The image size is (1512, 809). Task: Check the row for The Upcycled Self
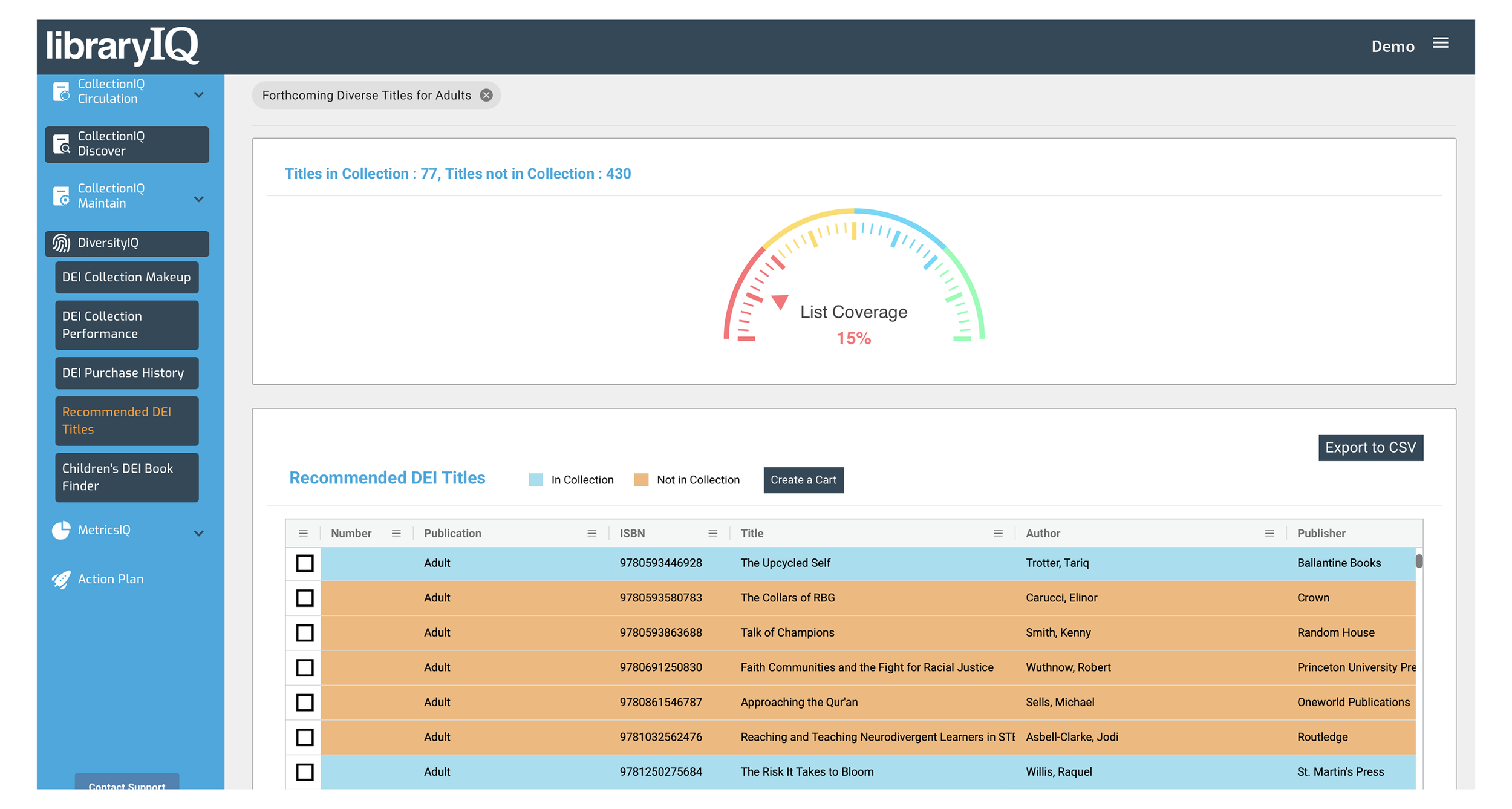(x=304, y=563)
